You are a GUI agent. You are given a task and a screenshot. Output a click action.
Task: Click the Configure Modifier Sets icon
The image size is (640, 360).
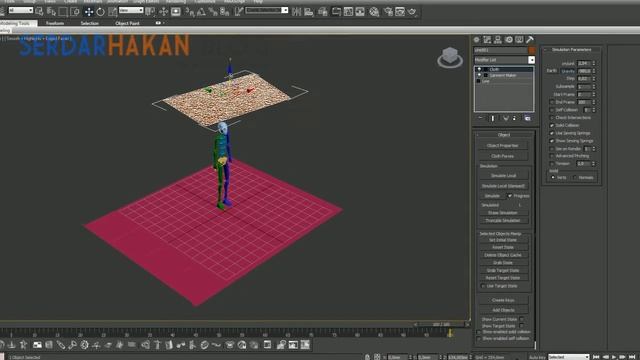(528, 118)
